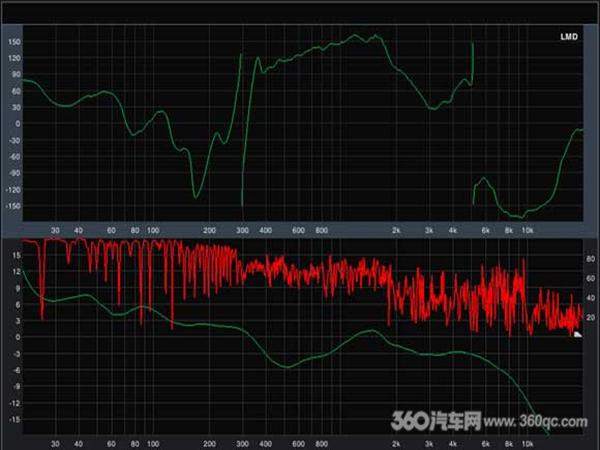Select the white triangle marker at right edge
This screenshot has height=450, width=600.
(578, 334)
